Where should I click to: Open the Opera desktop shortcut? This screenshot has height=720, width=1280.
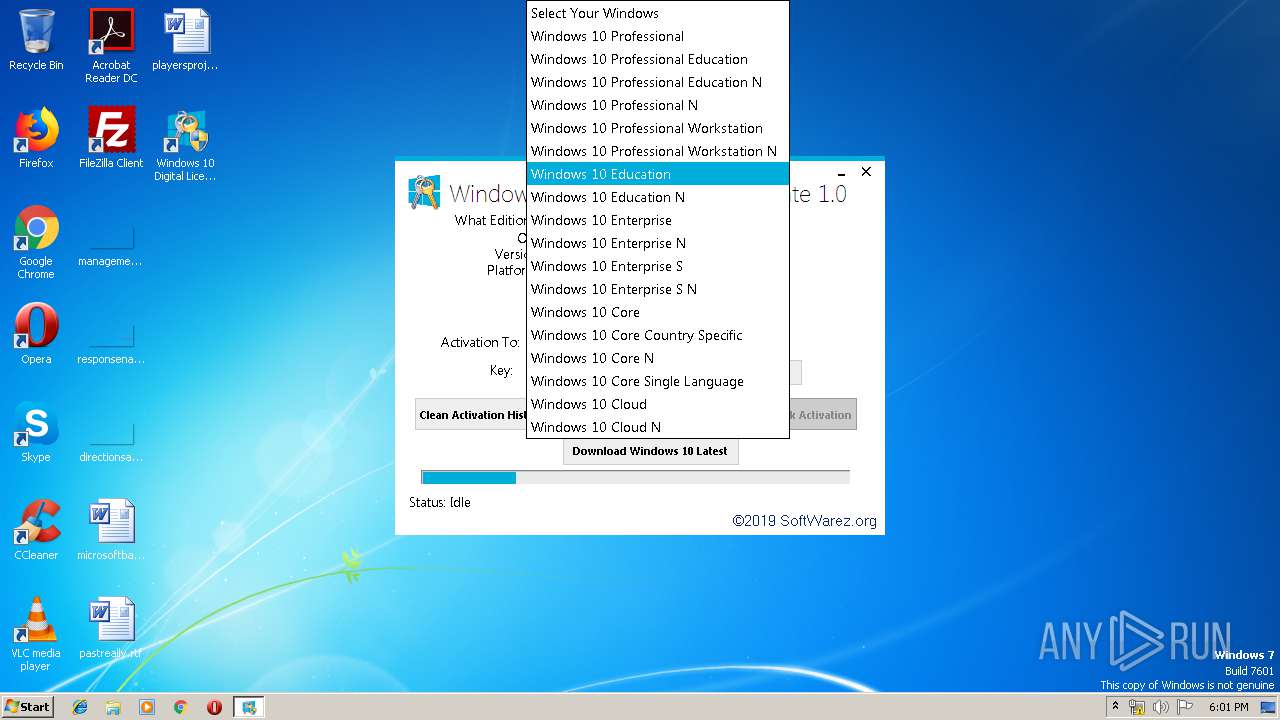(36, 333)
